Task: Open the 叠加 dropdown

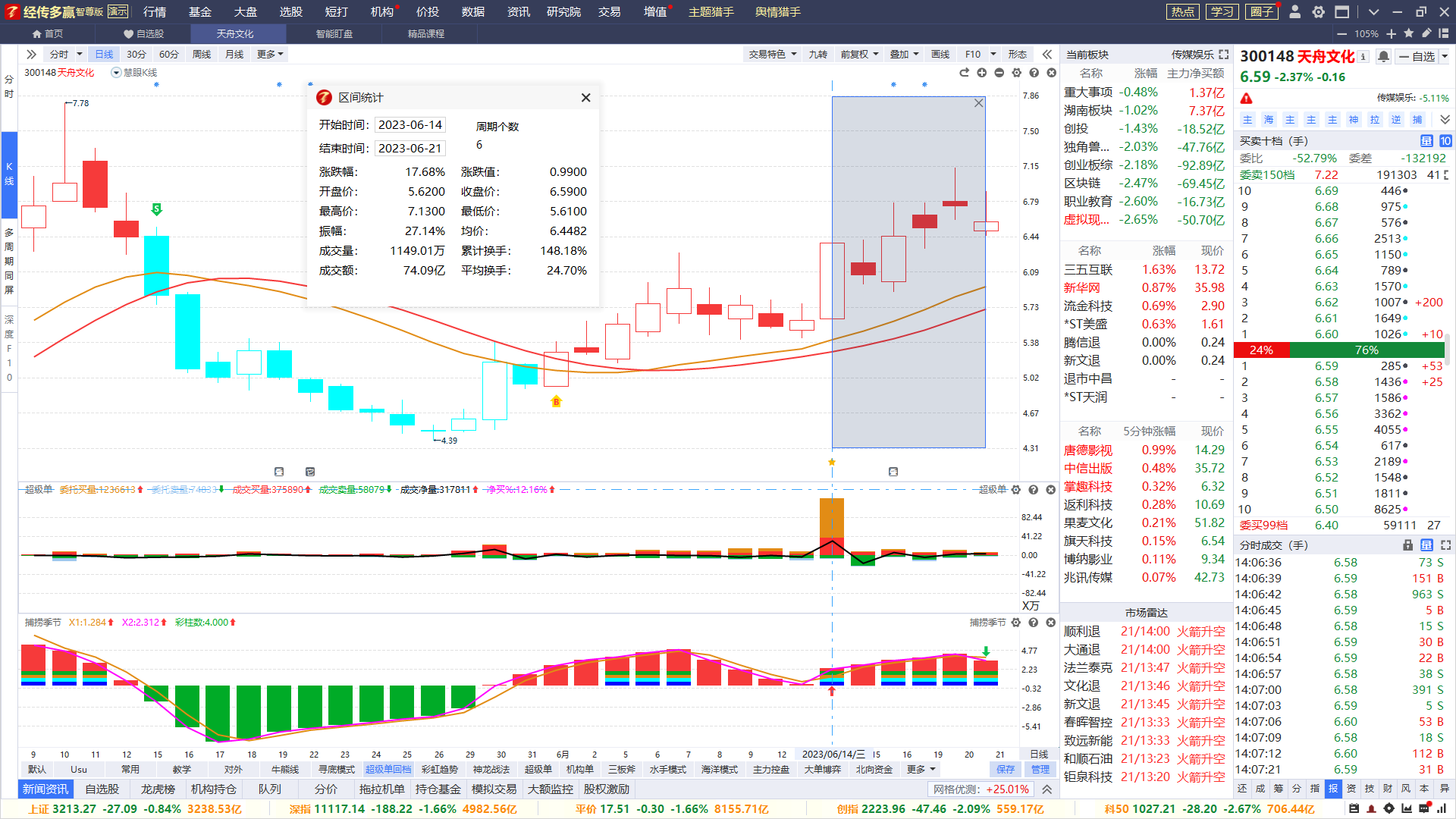Action: tap(904, 55)
